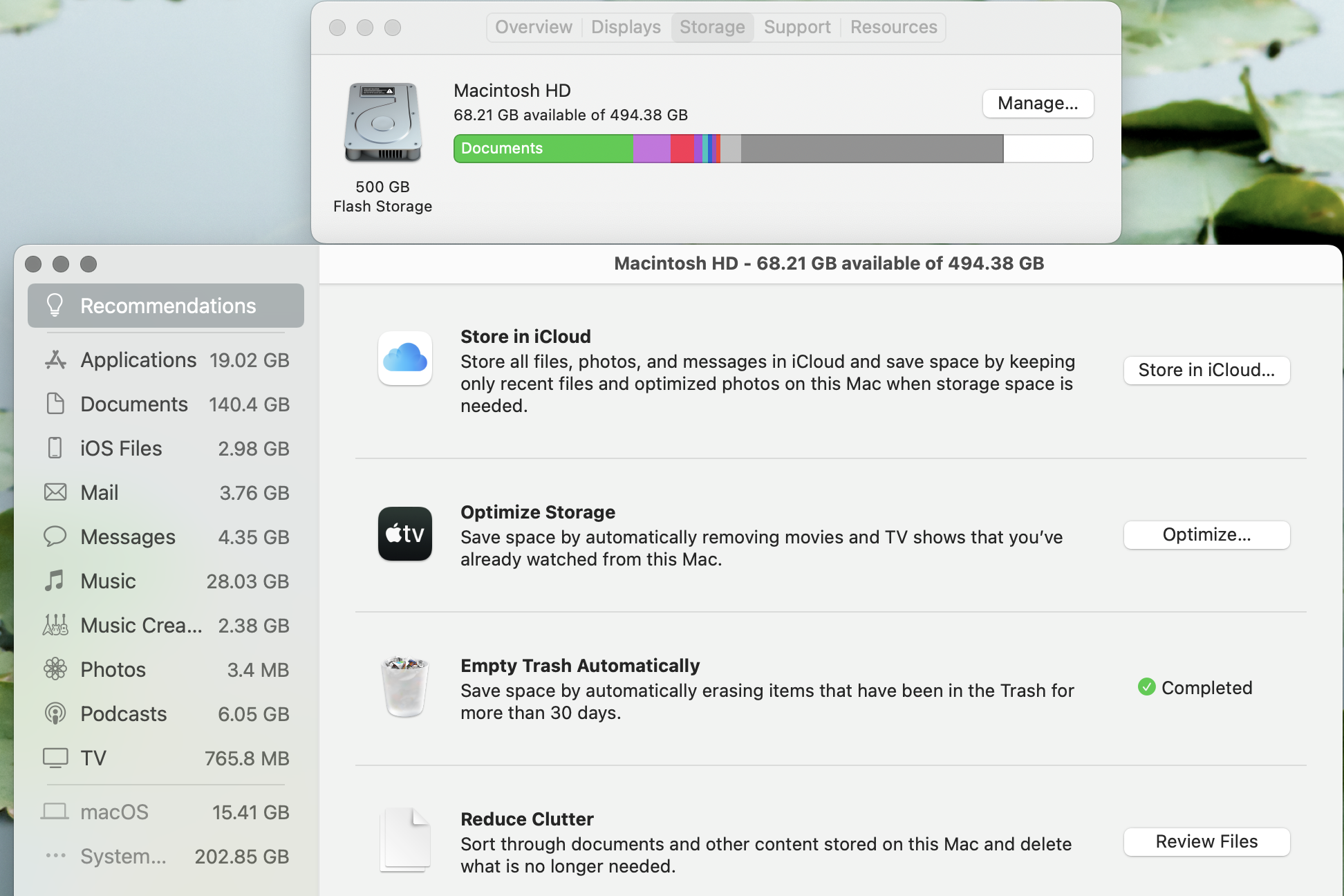
Task: Click the Macintosh HD drive icon
Action: point(383,123)
